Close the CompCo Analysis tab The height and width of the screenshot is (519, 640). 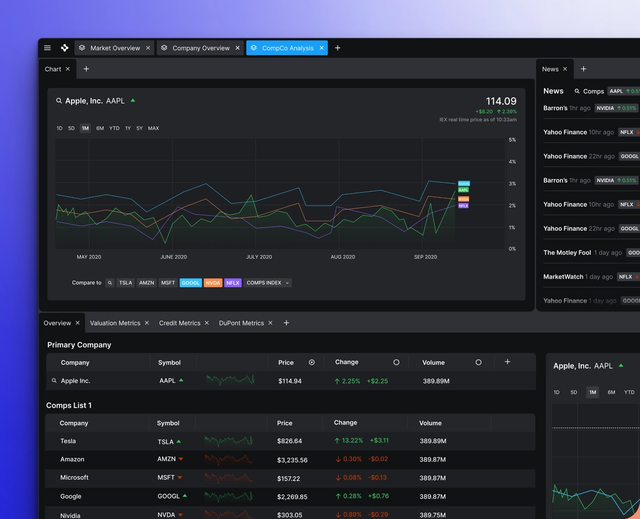pos(322,48)
